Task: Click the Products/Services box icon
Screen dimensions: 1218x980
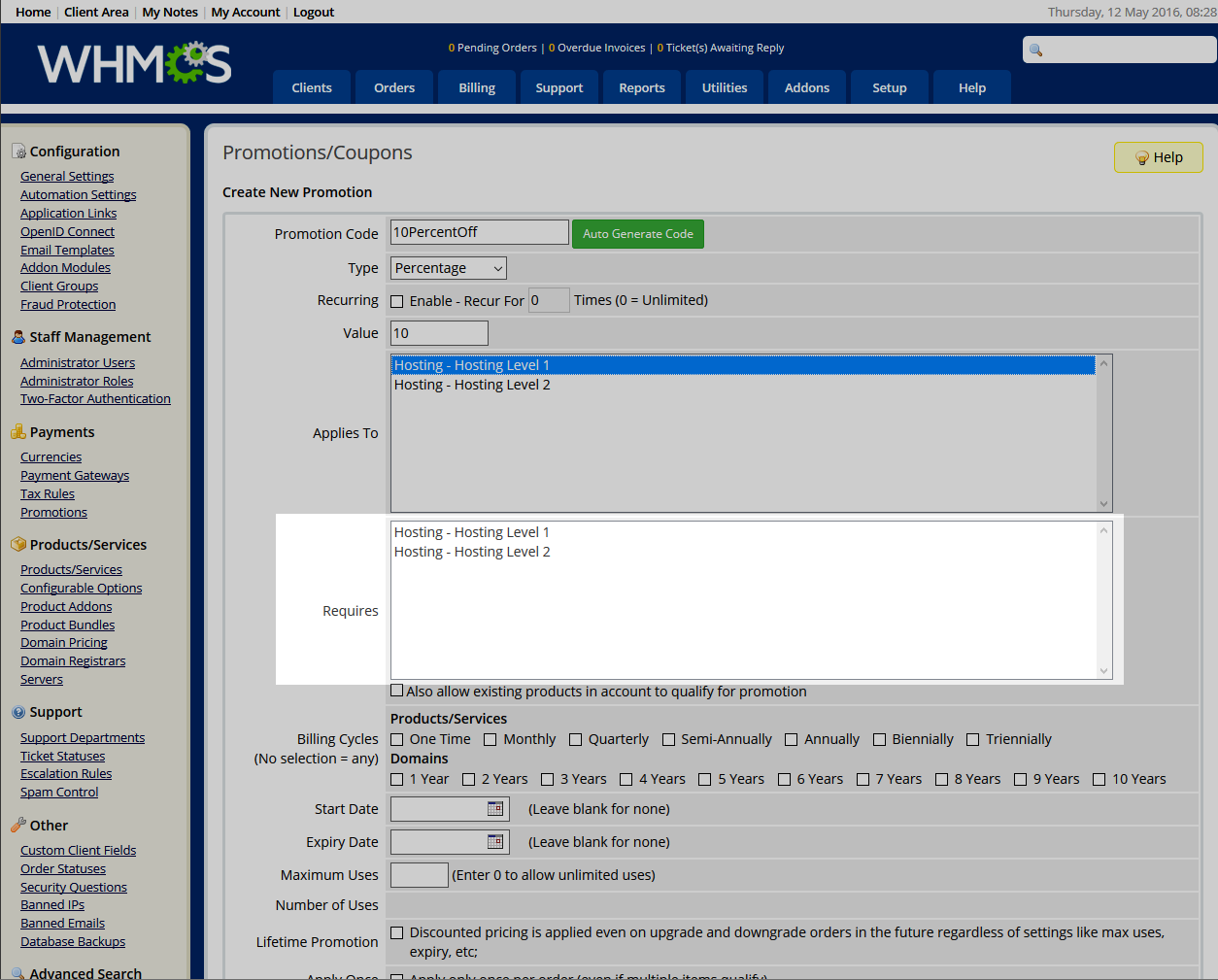Action: point(18,545)
